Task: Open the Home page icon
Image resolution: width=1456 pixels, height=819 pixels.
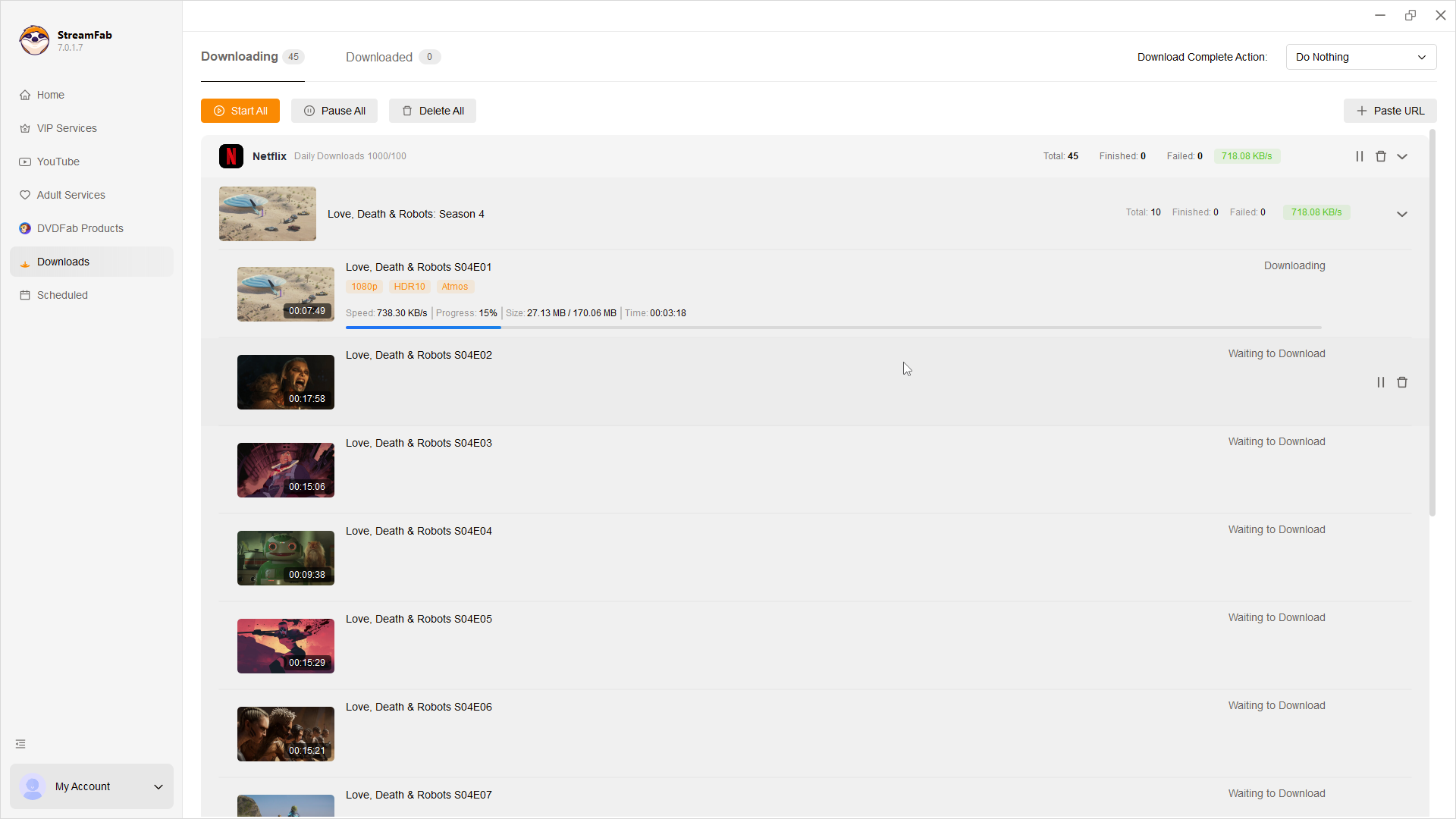Action: 25,95
